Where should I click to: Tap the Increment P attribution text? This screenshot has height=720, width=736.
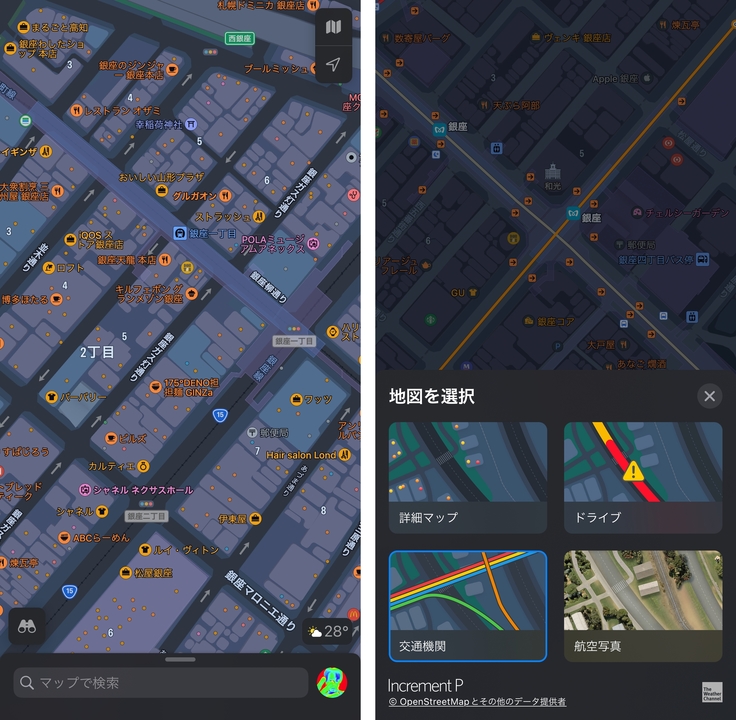[x=425, y=686]
